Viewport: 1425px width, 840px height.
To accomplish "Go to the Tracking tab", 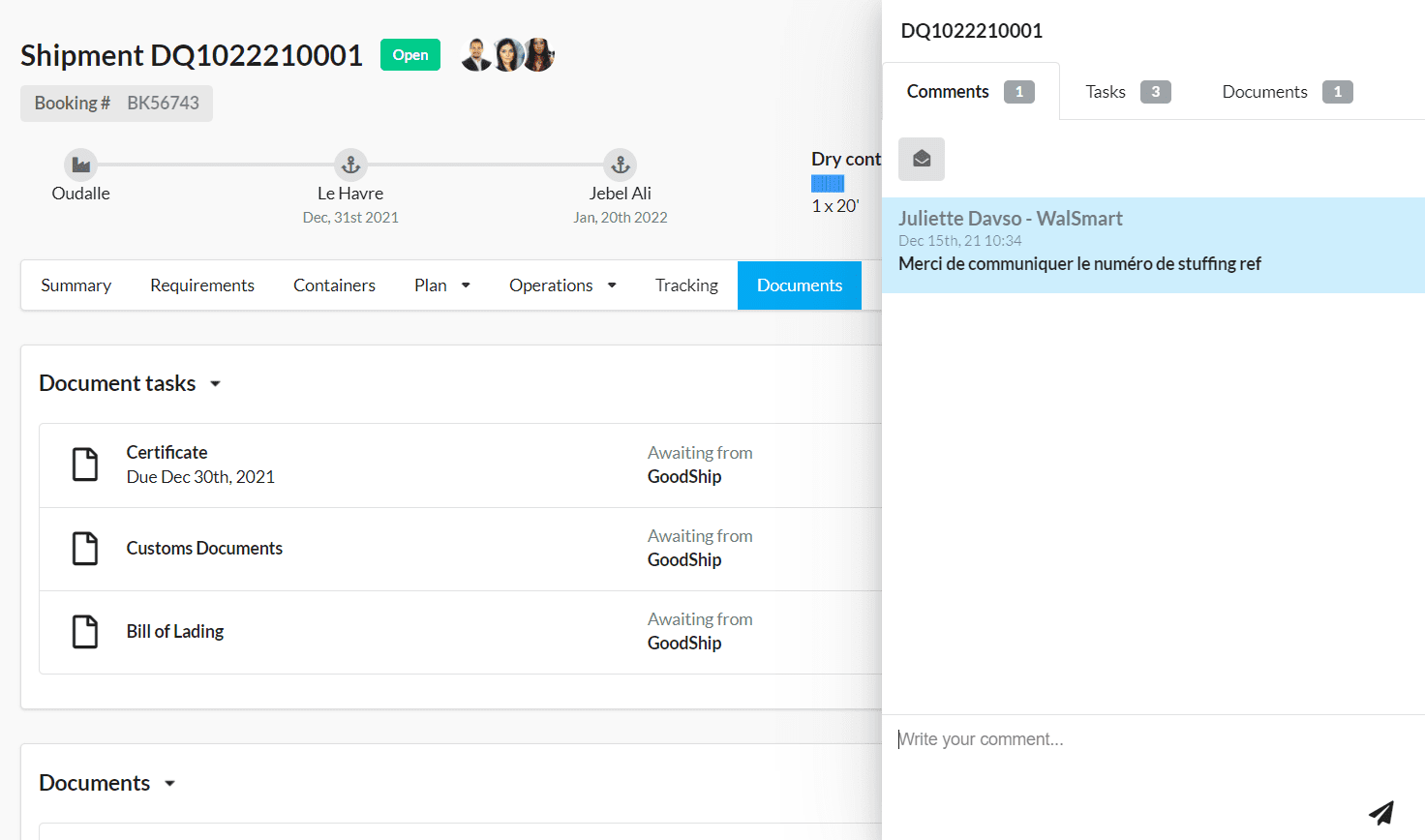I will (686, 285).
